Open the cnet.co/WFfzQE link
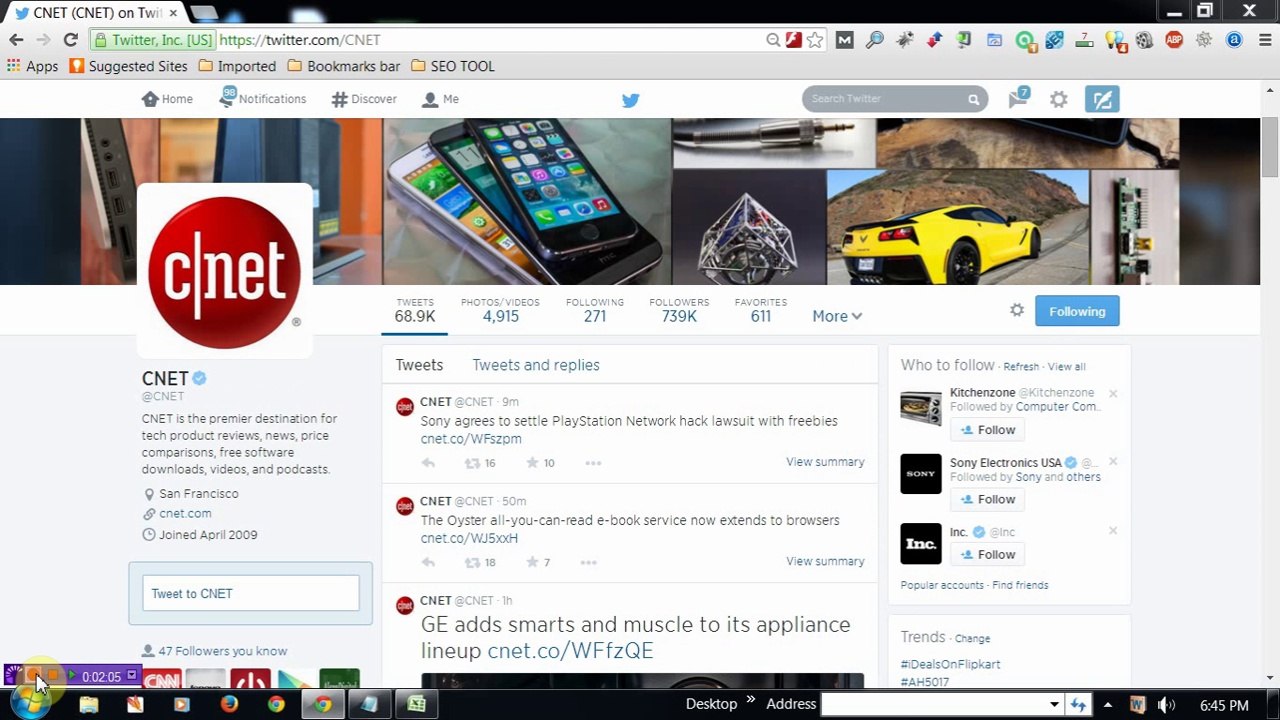1280x720 pixels. pos(570,651)
